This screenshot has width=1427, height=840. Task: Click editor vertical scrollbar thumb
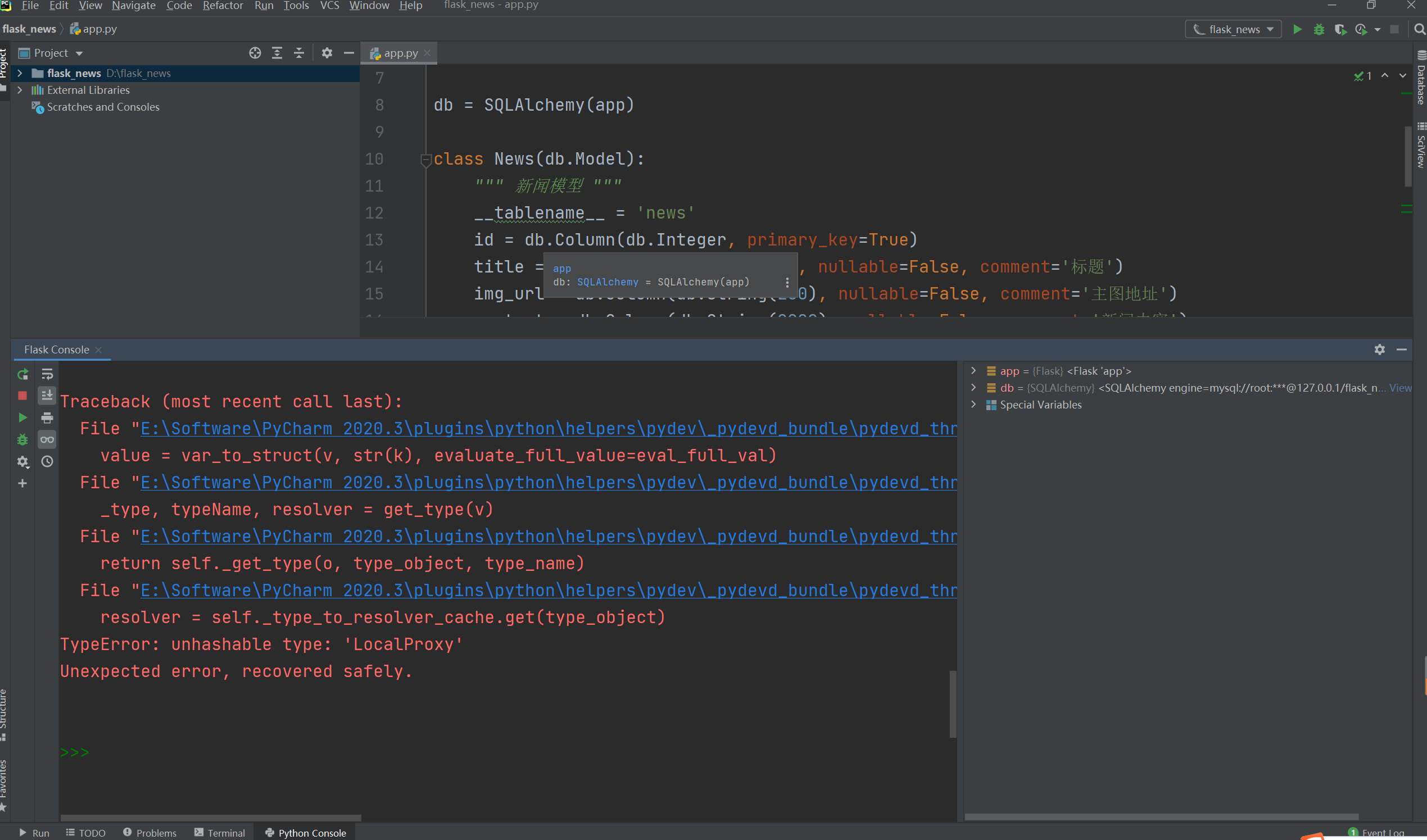click(1408, 156)
